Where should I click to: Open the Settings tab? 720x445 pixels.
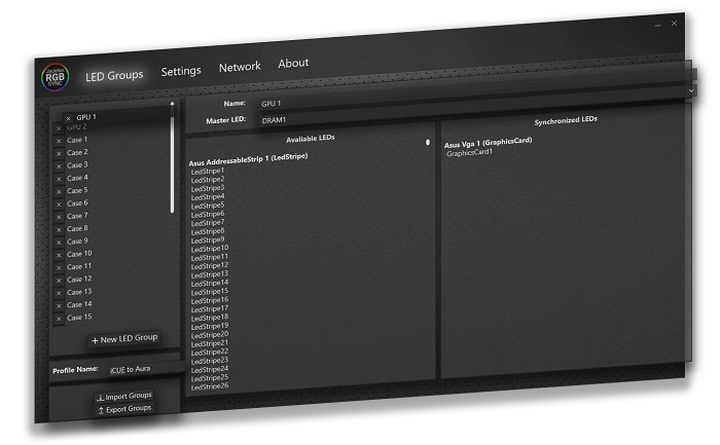181,71
